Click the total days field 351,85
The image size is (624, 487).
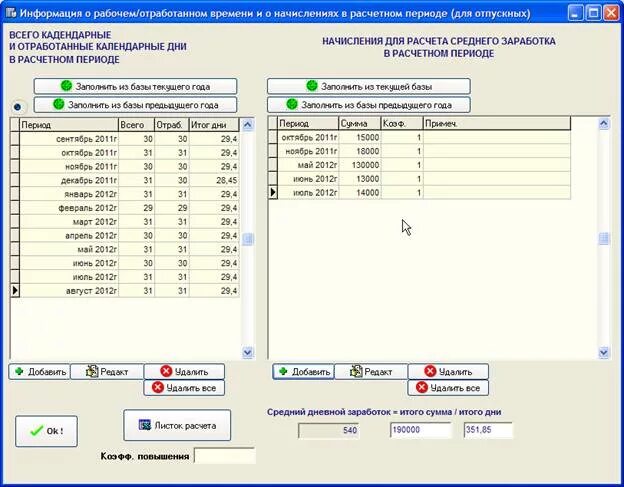click(488, 430)
